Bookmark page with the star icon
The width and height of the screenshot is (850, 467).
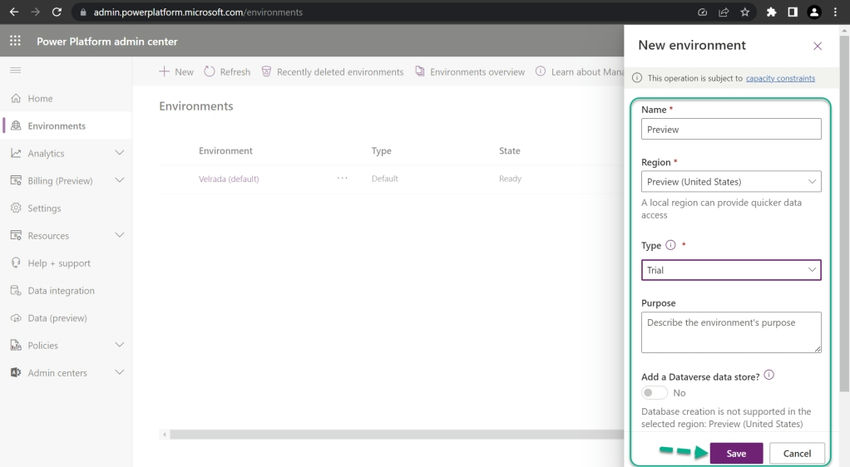point(745,12)
